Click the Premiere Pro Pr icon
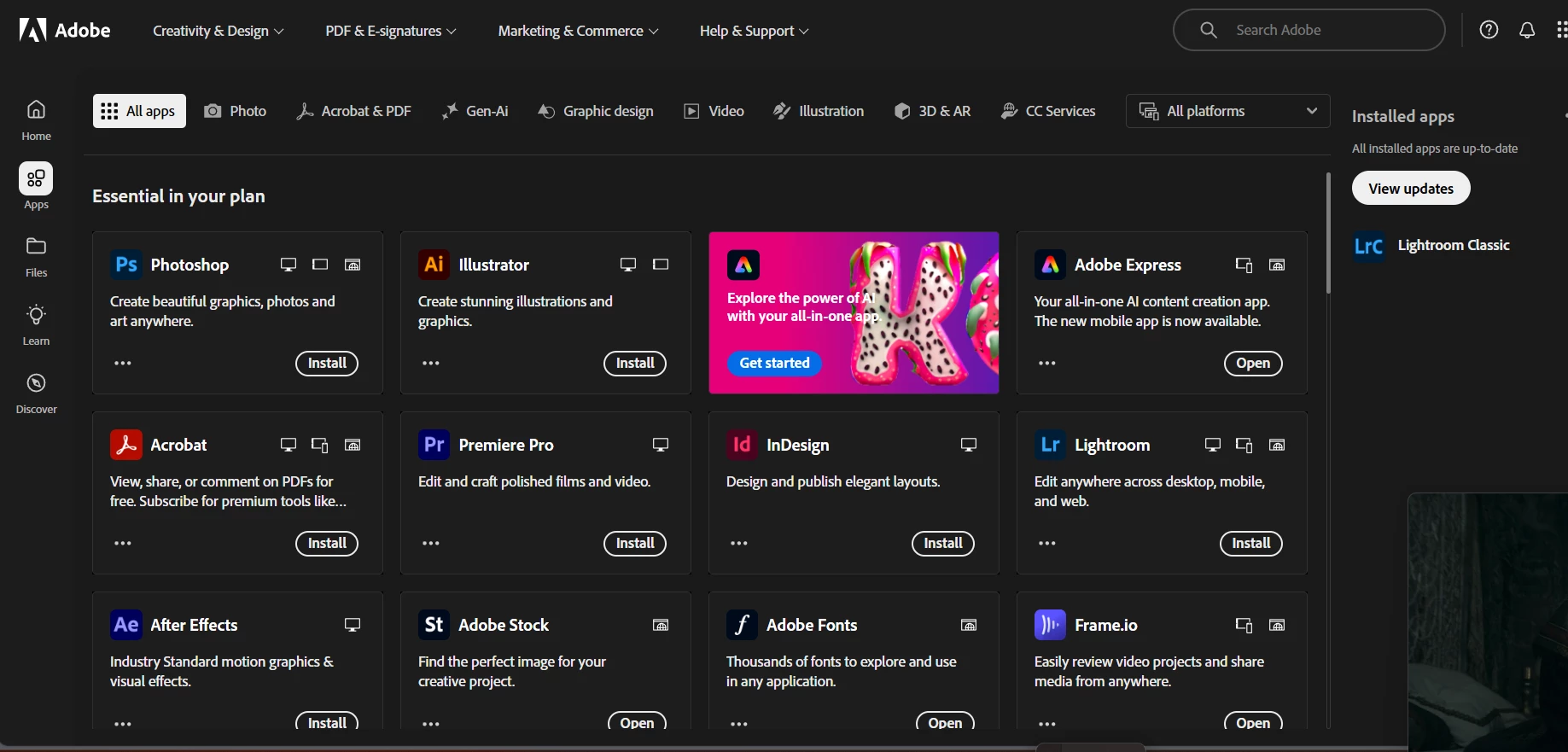Image resolution: width=1568 pixels, height=752 pixels. pos(434,445)
